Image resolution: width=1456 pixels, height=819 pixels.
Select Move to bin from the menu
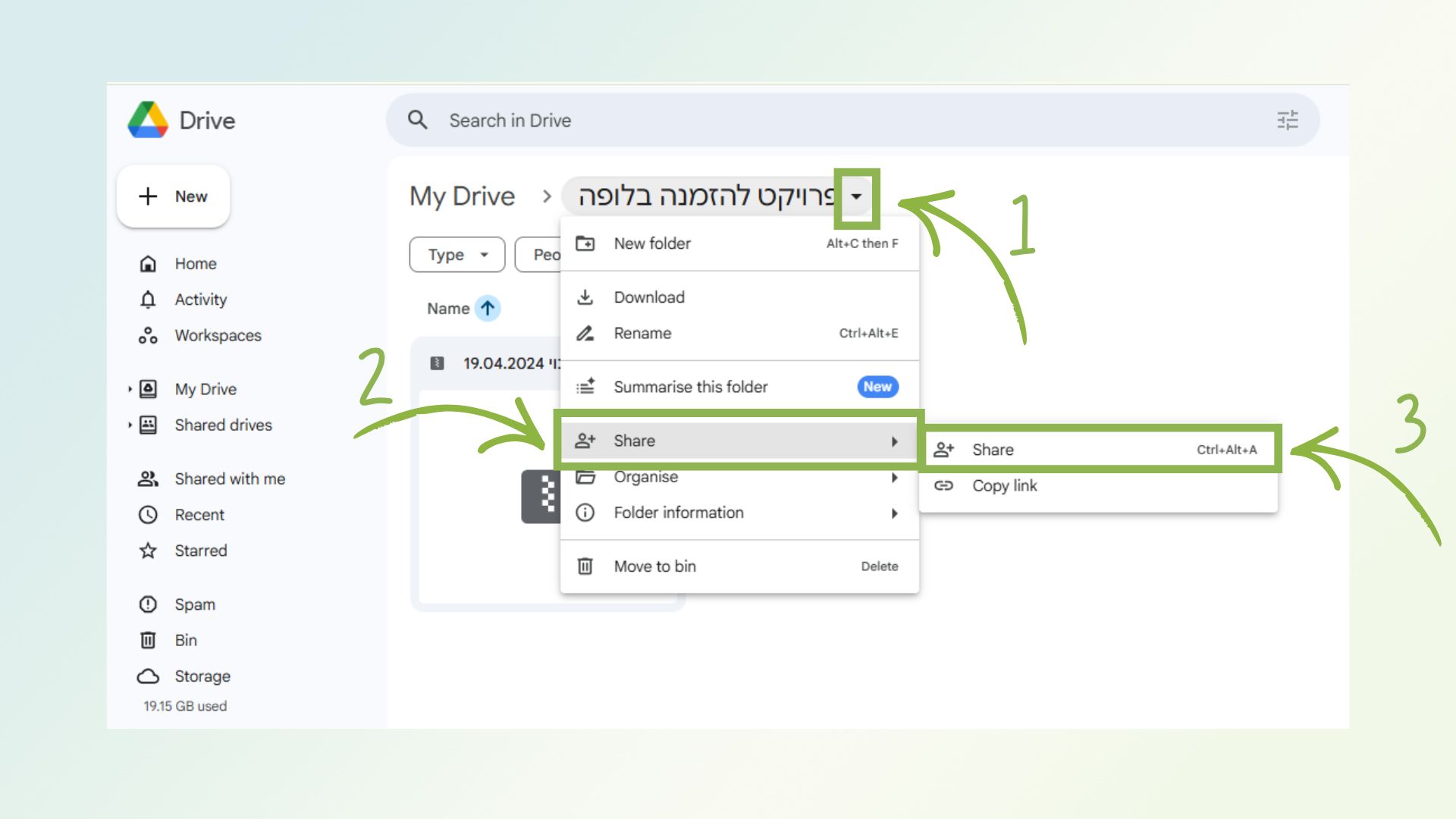tap(655, 566)
